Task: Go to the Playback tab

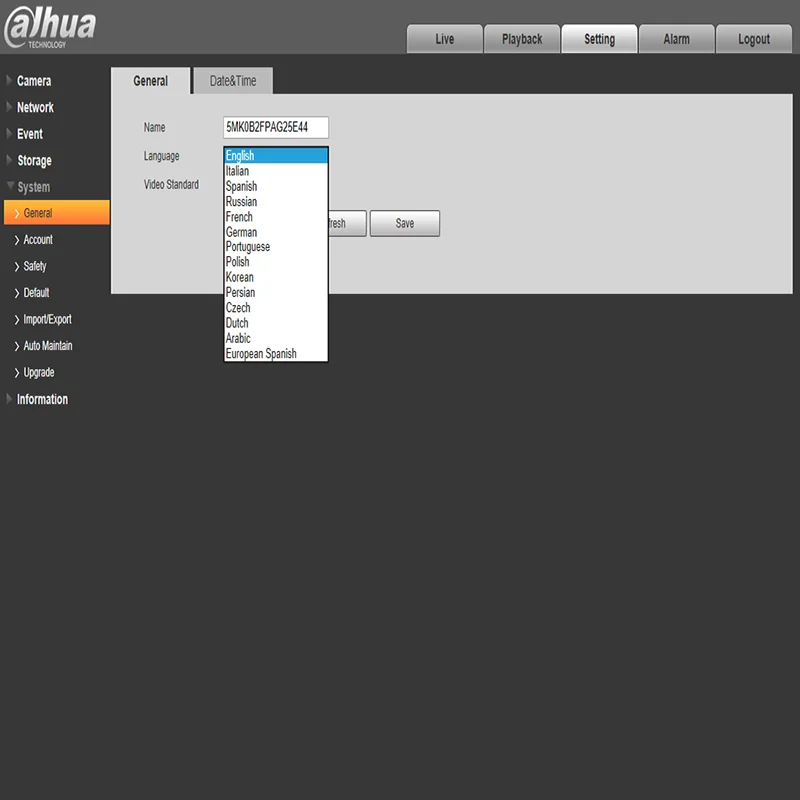Action: [x=521, y=39]
